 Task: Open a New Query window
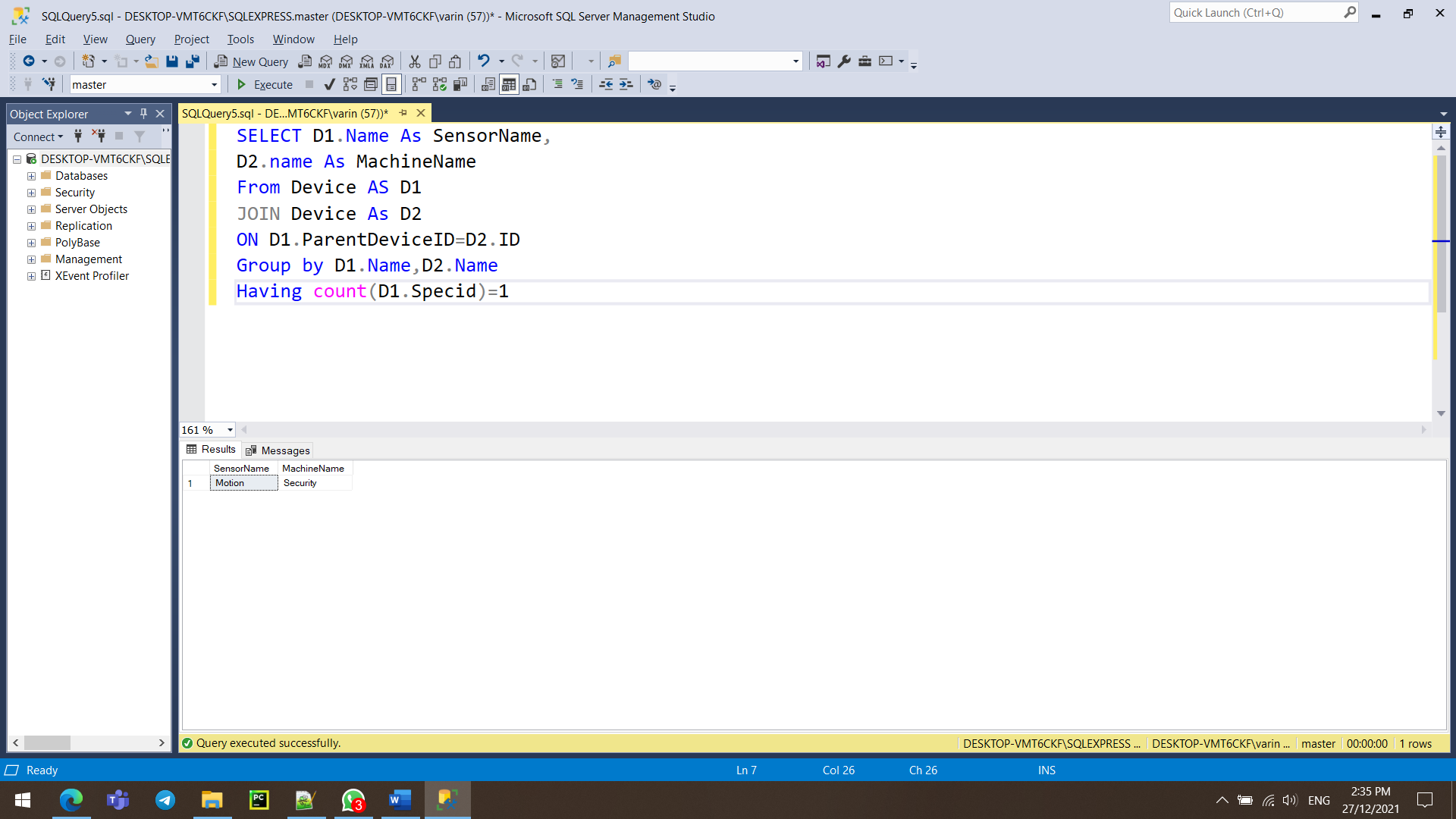tap(251, 61)
